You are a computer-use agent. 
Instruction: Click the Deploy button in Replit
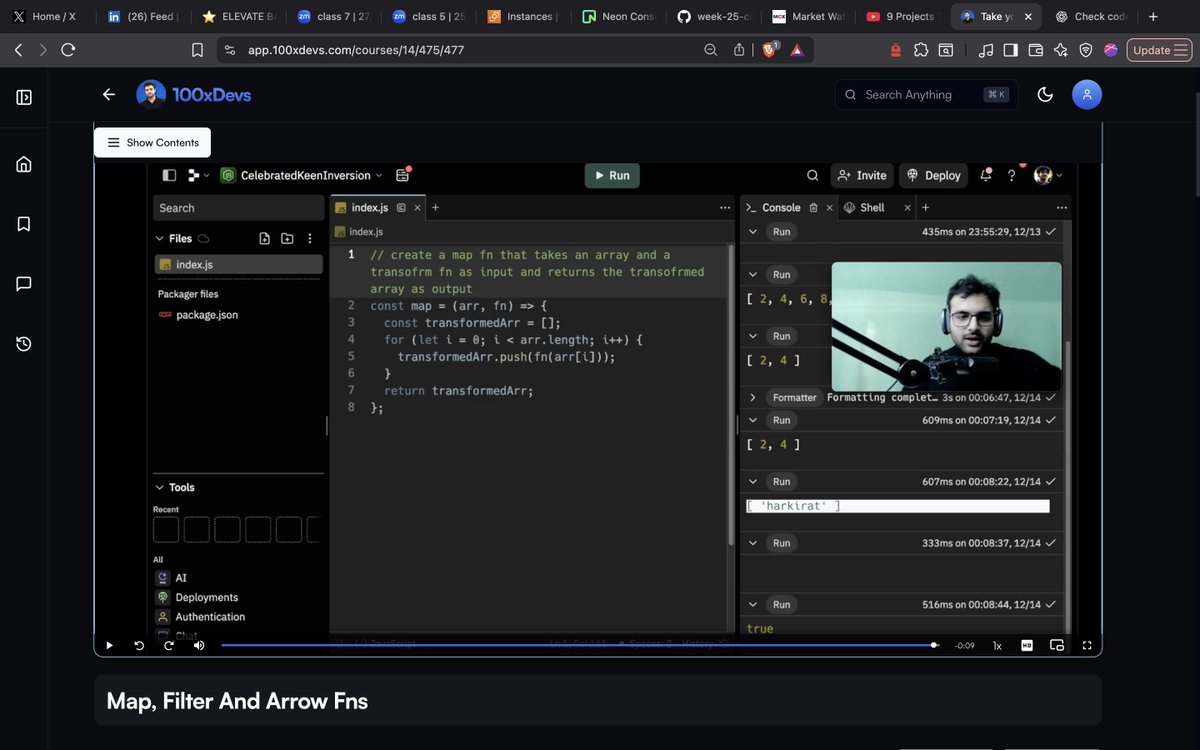click(933, 175)
